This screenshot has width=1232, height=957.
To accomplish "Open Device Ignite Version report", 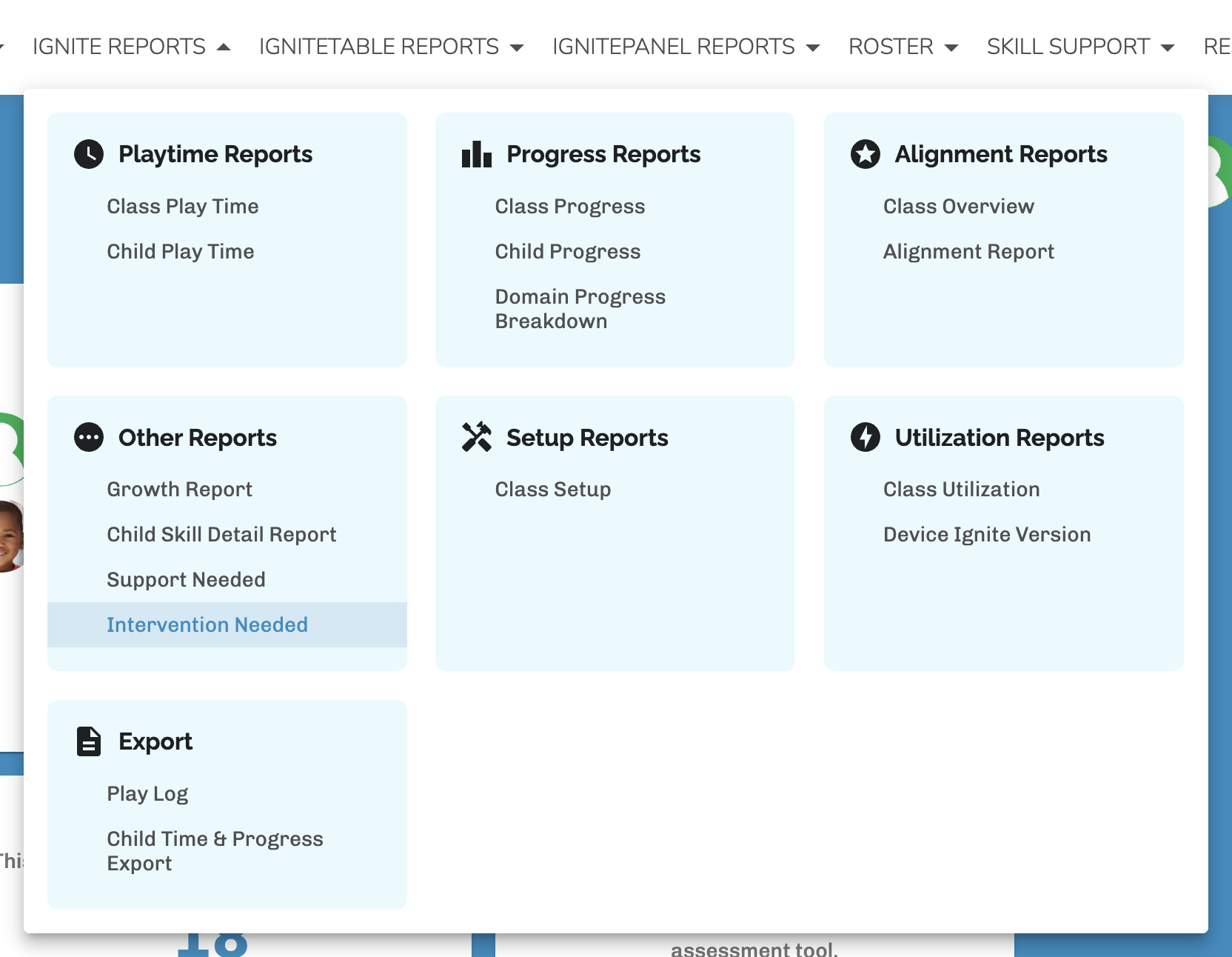I will point(987,534).
